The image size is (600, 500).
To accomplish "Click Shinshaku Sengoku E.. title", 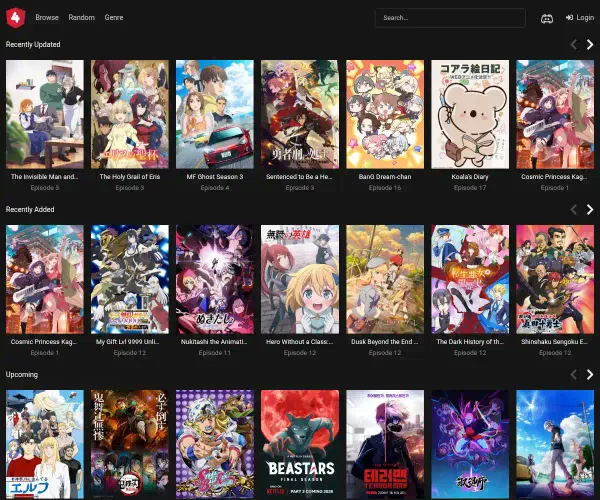I will [555, 342].
